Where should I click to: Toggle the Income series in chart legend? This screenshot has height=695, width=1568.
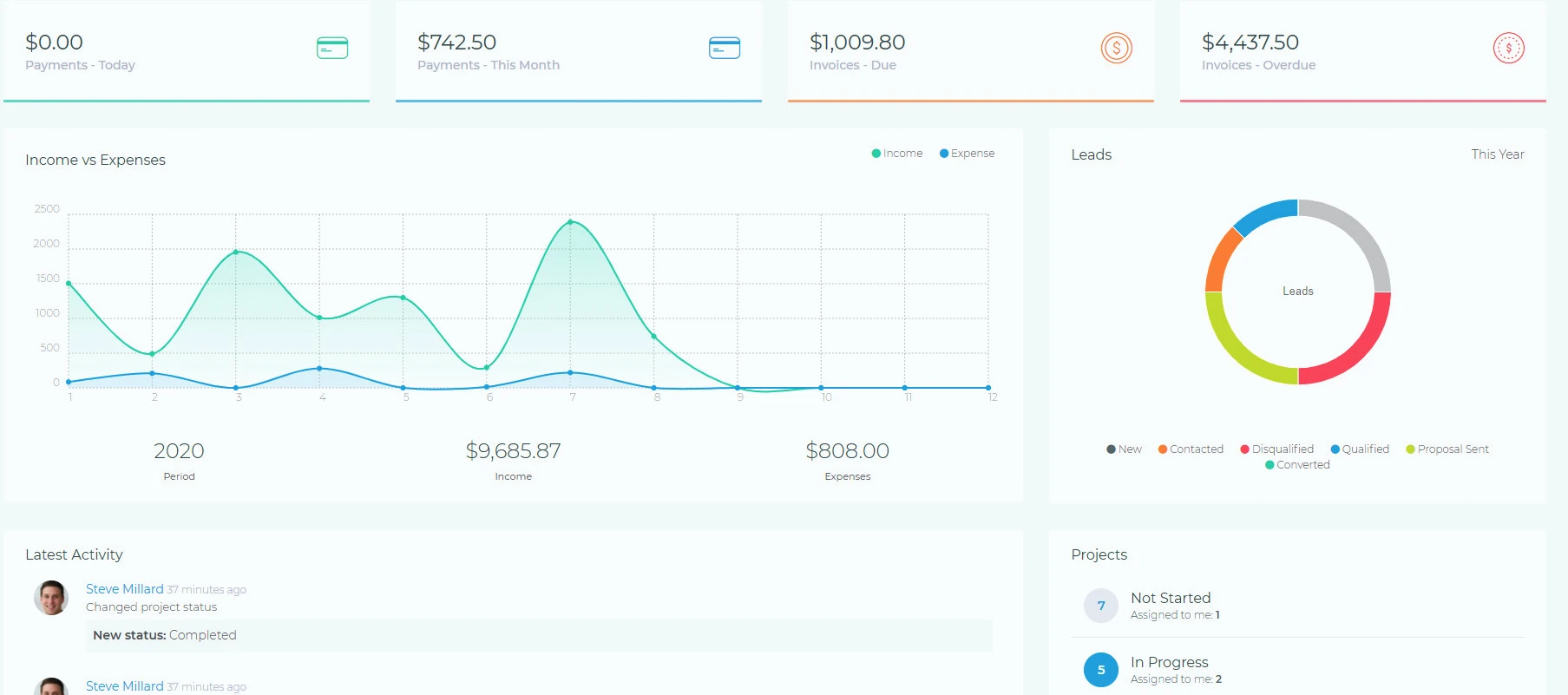(x=897, y=154)
